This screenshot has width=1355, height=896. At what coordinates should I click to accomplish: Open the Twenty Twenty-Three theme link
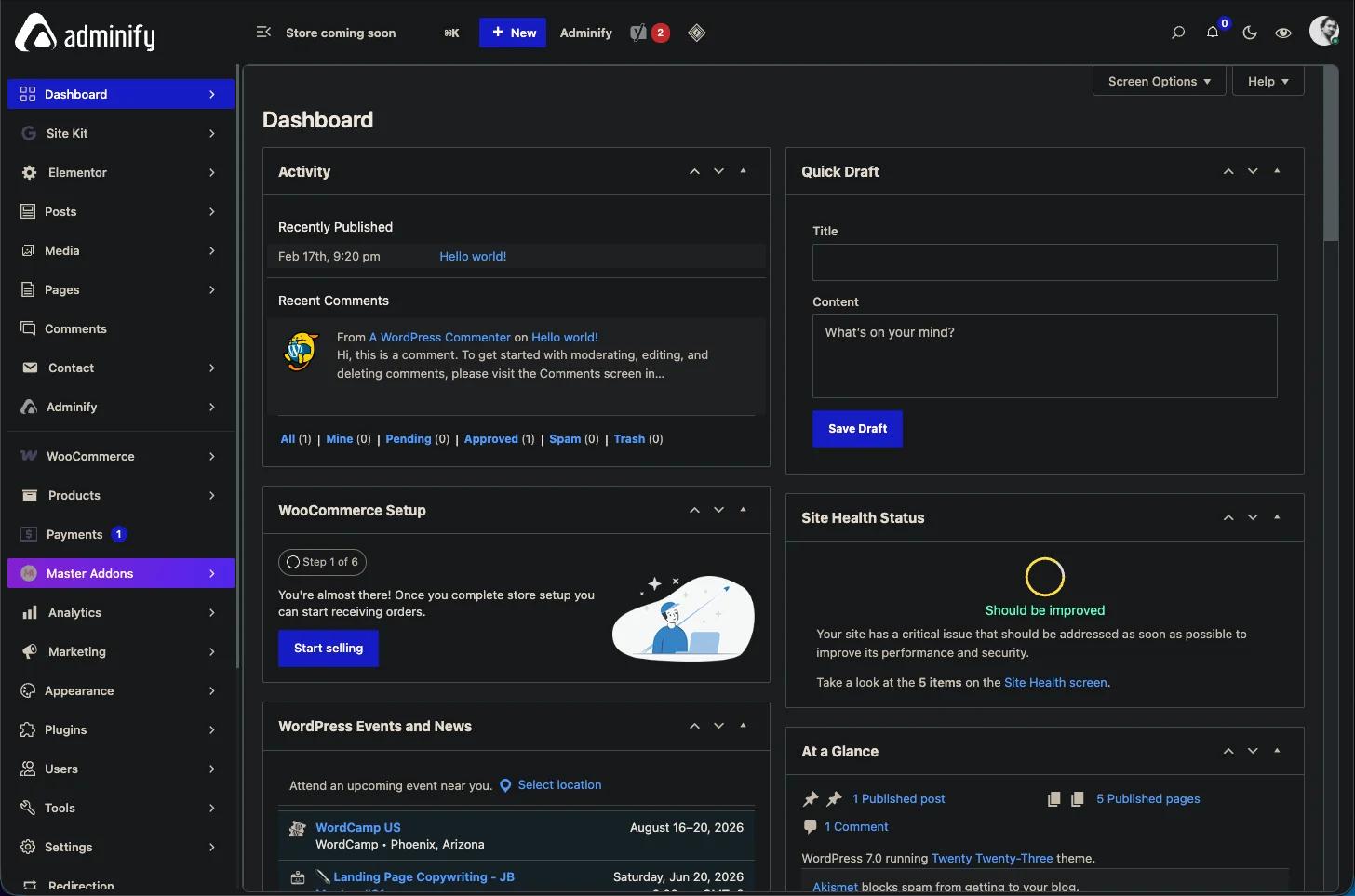click(x=992, y=858)
